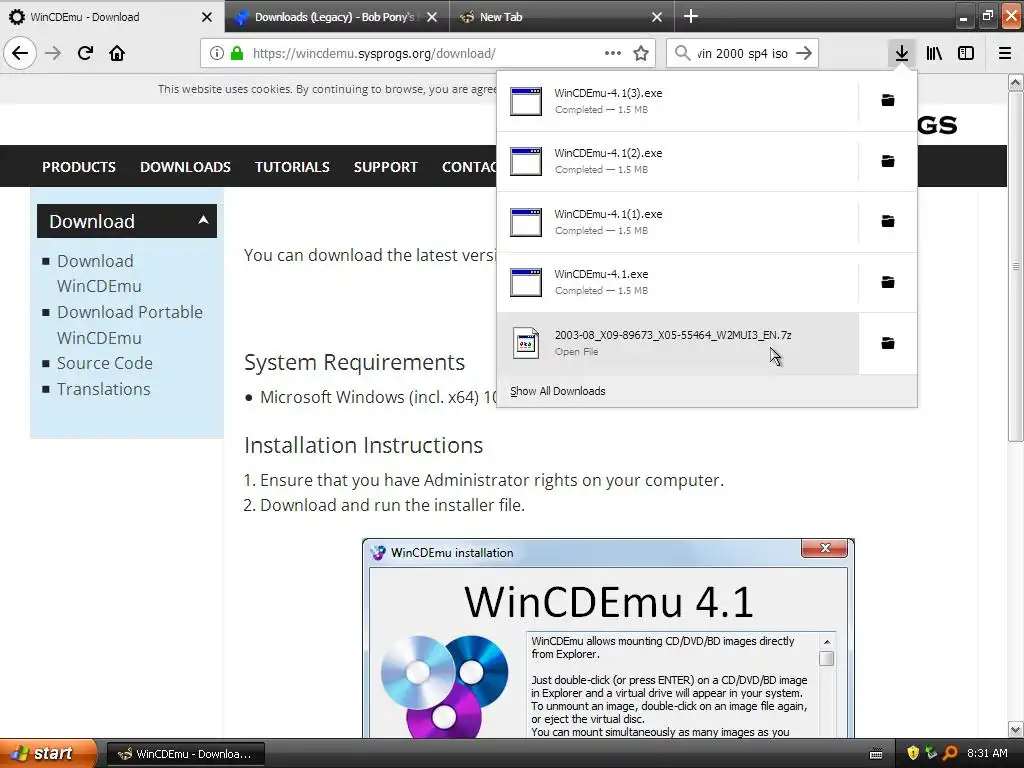
Task: Click Show All Downloads
Action: coord(557,391)
